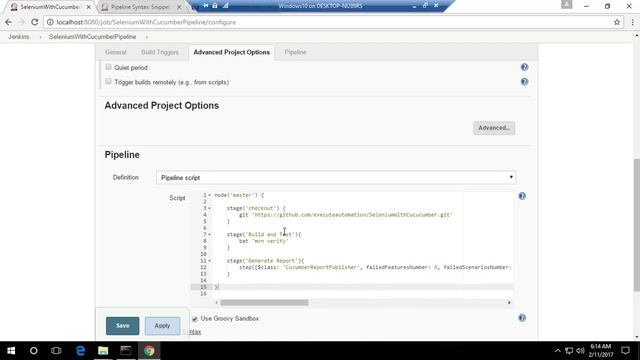Switch to Pipeline Syntax Snippet browser tab

pyautogui.click(x=140, y=7)
